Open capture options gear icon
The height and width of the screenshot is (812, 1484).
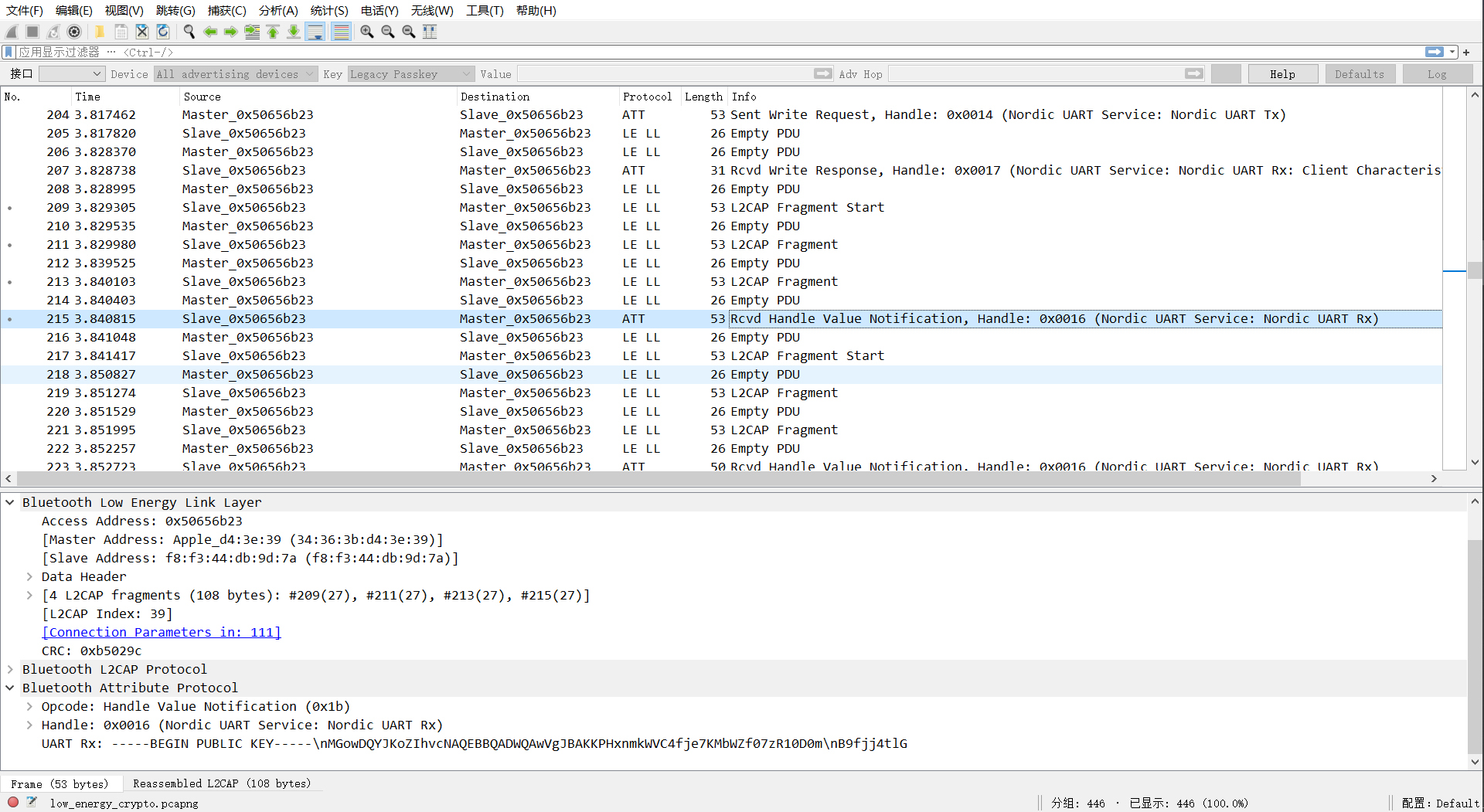point(74,32)
